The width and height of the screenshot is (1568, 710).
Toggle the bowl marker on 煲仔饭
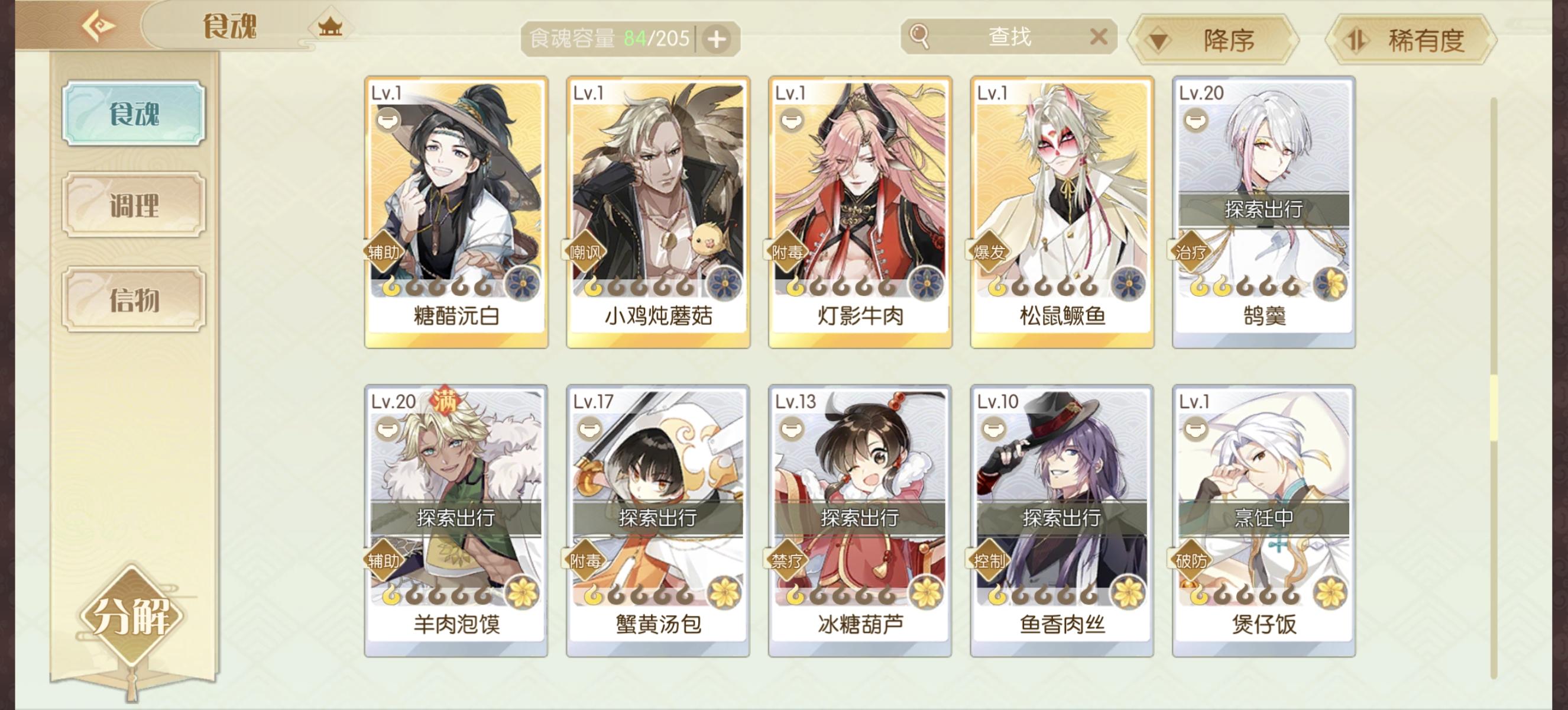click(1195, 430)
